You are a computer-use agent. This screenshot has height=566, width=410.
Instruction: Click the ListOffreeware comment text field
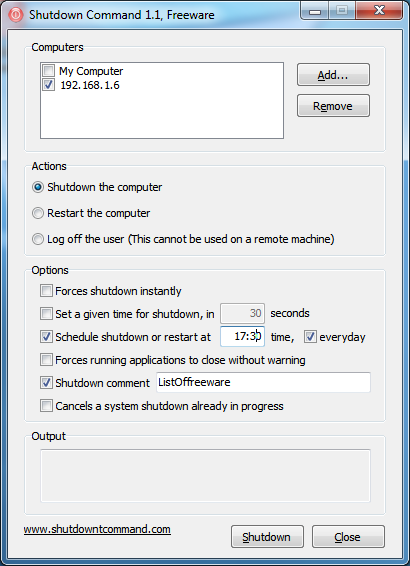[263, 382]
